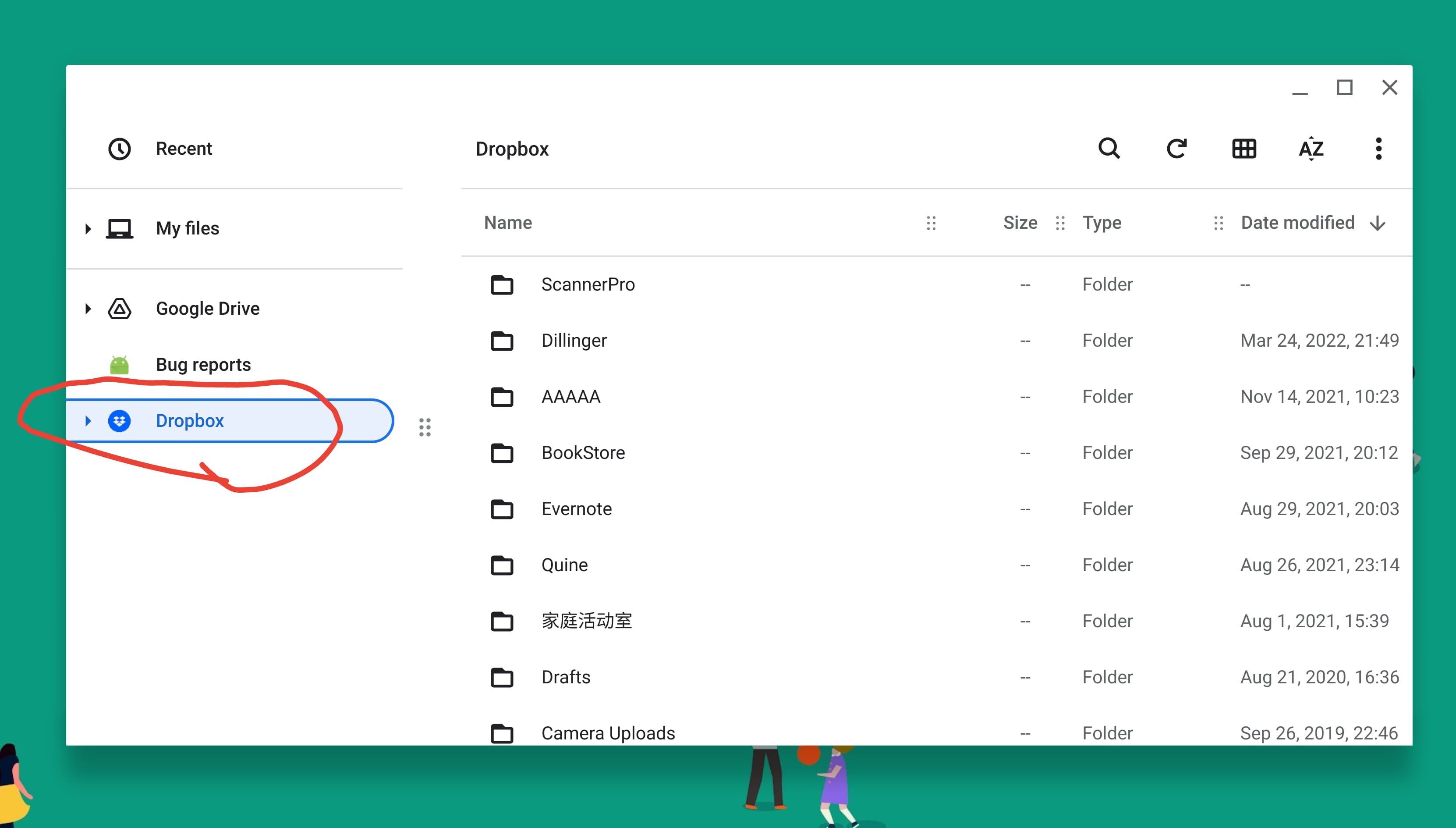Viewport: 1456px width, 828px height.
Task: Open Recent in the sidebar
Action: 184,149
